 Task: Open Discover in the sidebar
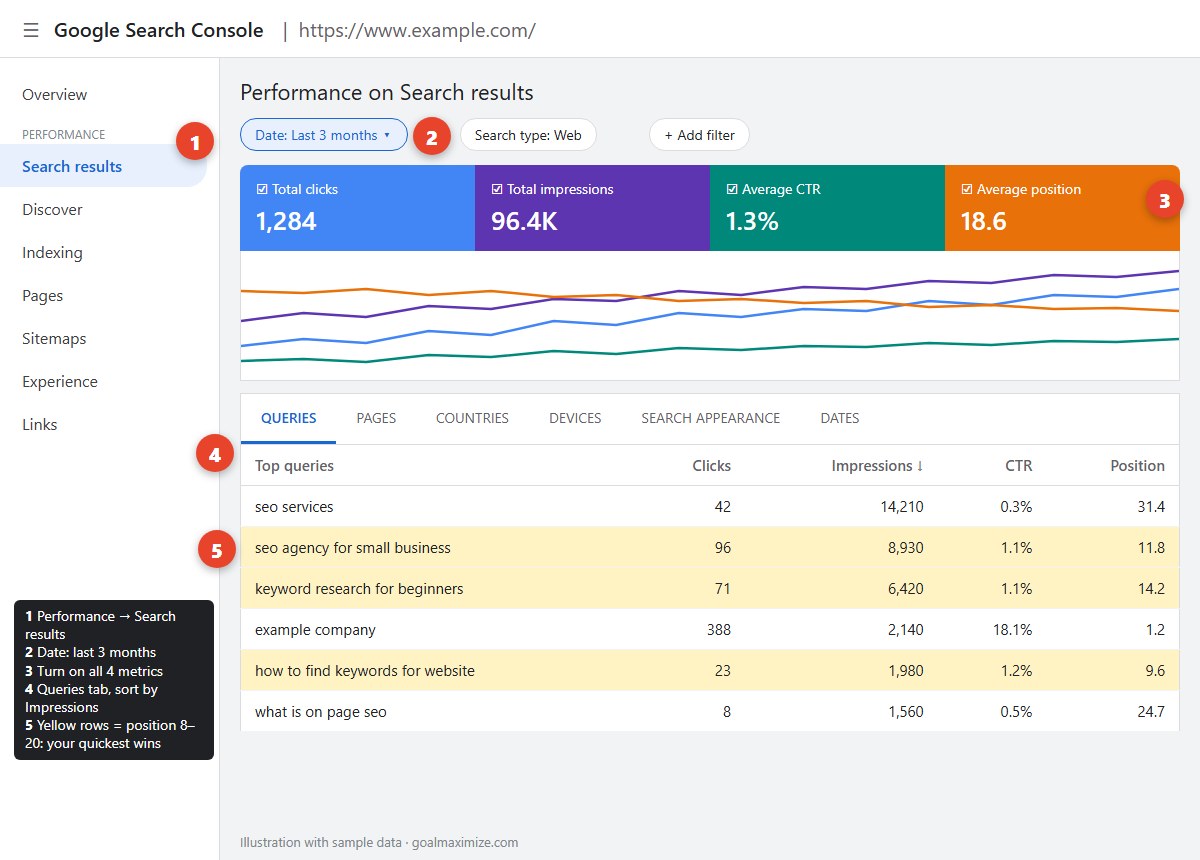coord(52,210)
